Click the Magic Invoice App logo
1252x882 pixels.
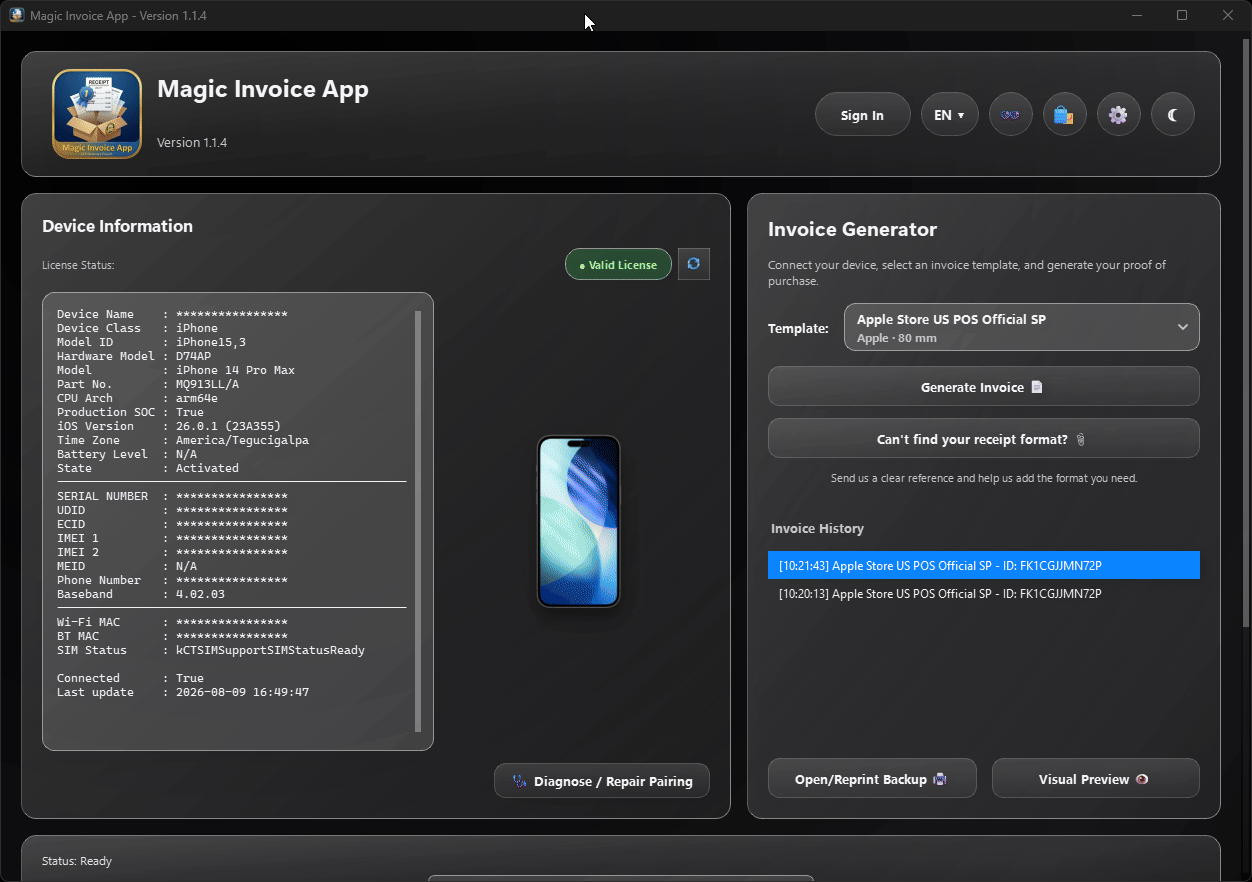pyautogui.click(x=97, y=114)
